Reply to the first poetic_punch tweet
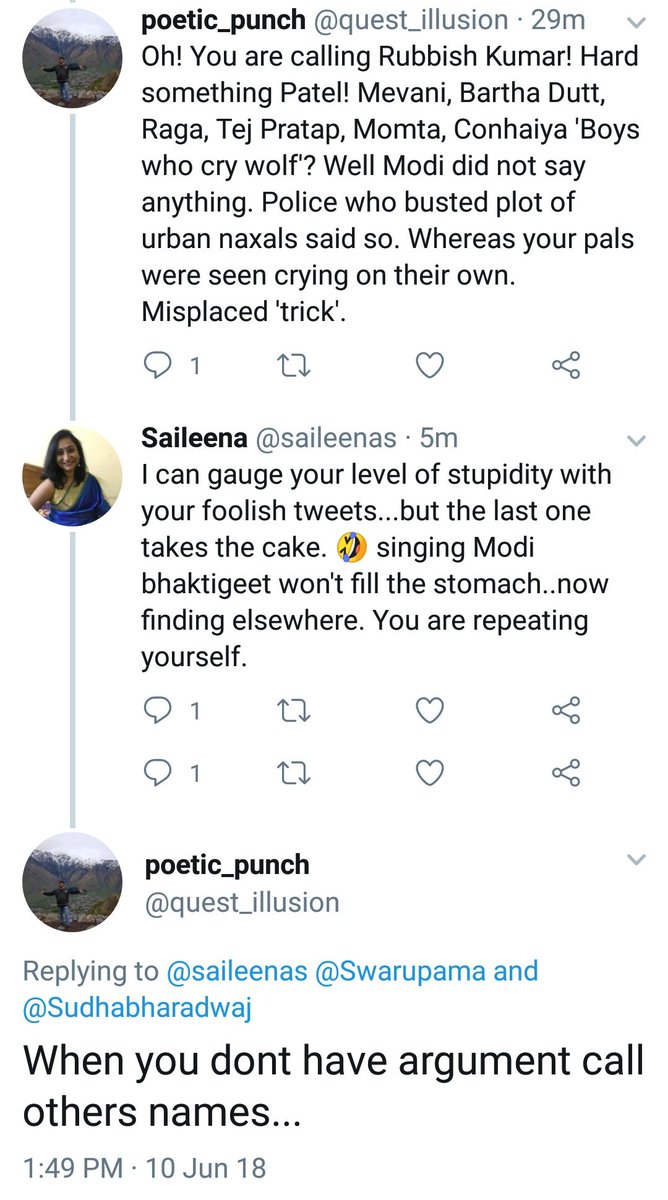Viewport: 668px width, 1200px height. (x=159, y=367)
